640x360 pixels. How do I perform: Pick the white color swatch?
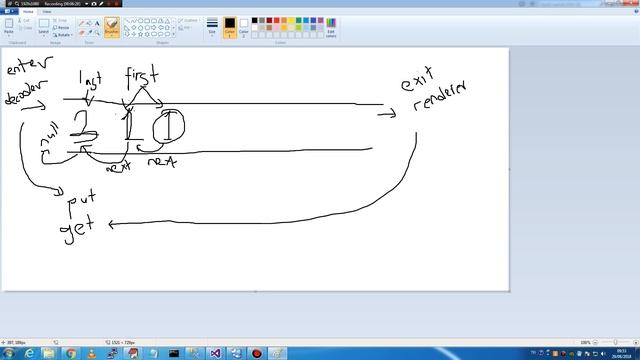(x=255, y=28)
